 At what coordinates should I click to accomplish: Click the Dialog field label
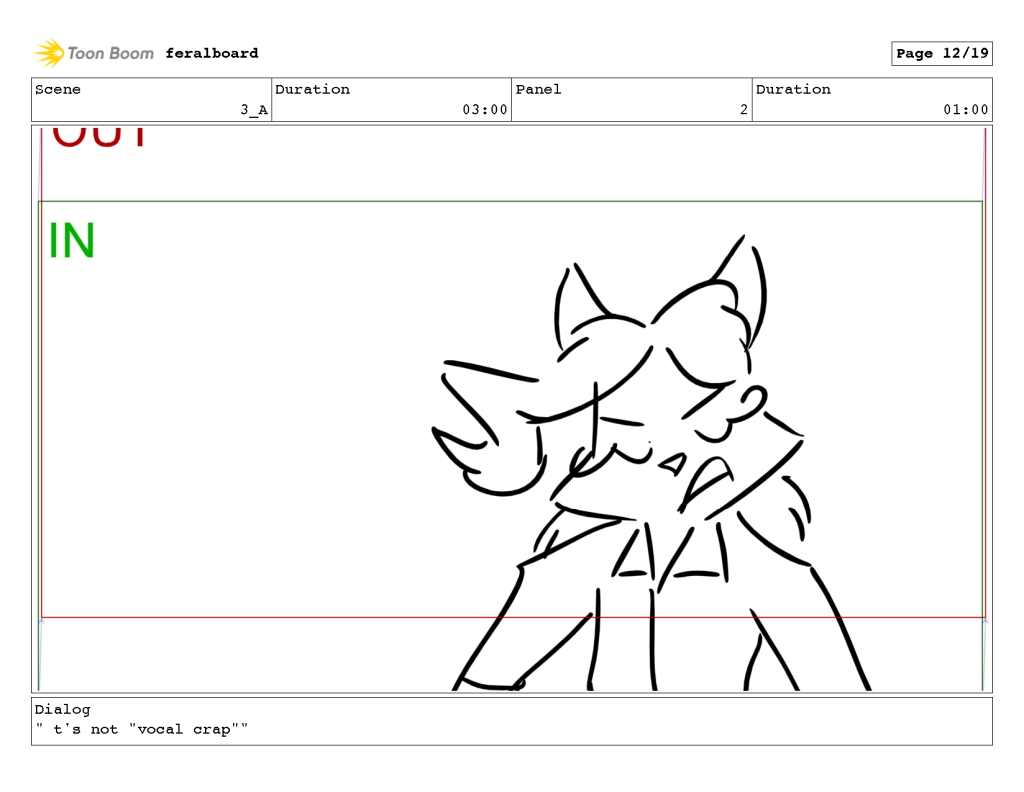click(x=62, y=710)
